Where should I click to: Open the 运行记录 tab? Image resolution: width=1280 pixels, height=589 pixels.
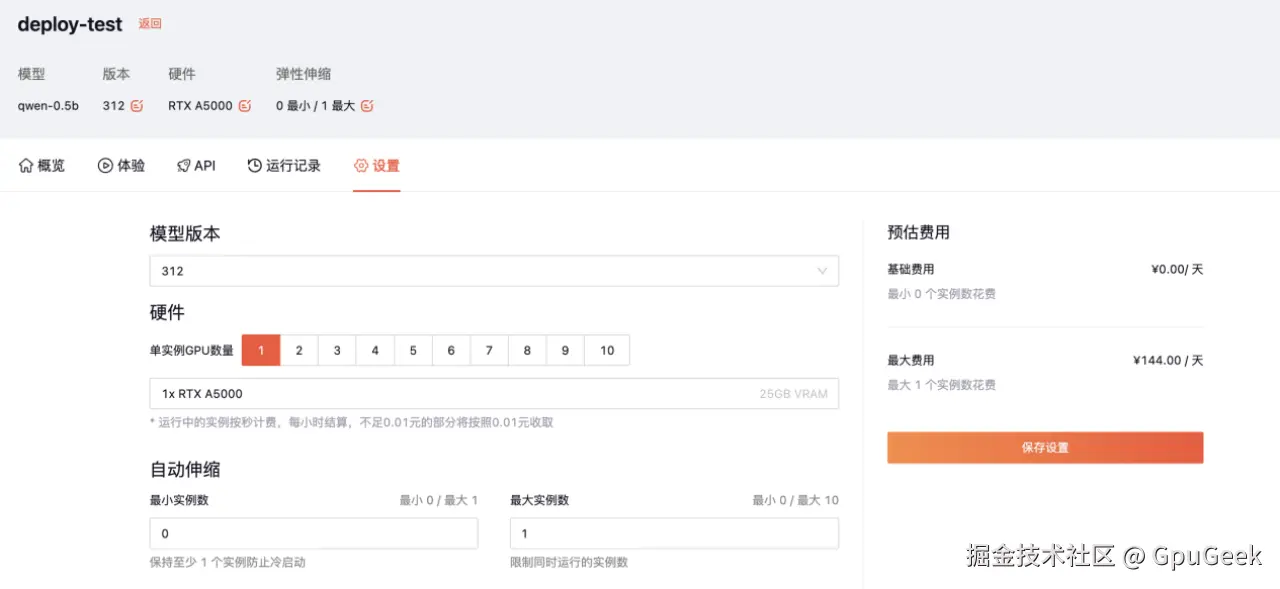coord(284,165)
